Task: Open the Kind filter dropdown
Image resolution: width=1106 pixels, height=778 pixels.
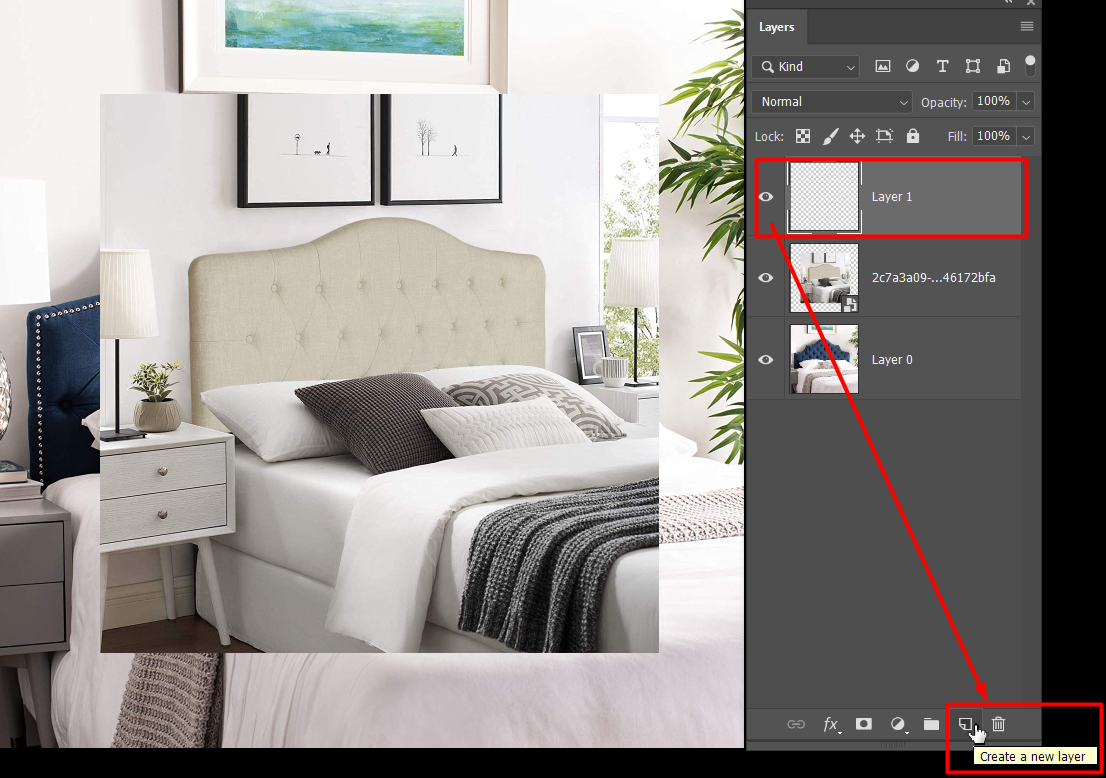Action: click(x=806, y=66)
